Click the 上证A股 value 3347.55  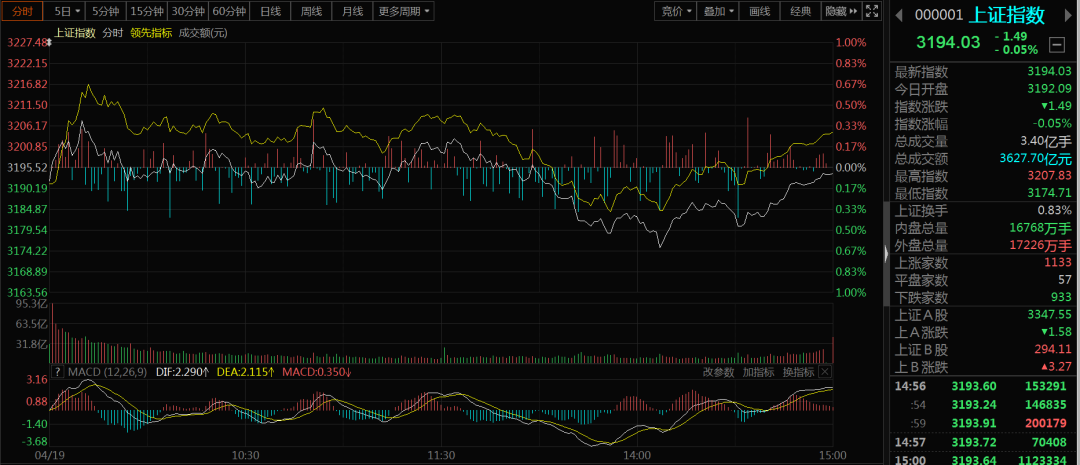pyautogui.click(x=1049, y=315)
